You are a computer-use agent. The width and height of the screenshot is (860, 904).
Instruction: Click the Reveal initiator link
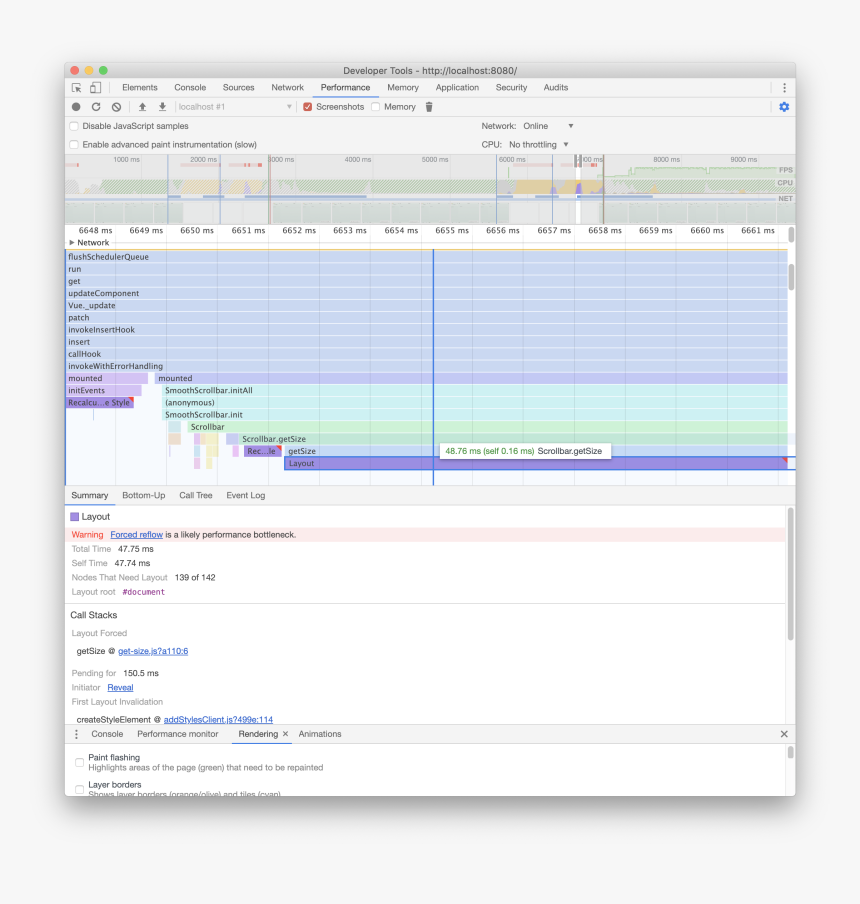click(x=120, y=687)
